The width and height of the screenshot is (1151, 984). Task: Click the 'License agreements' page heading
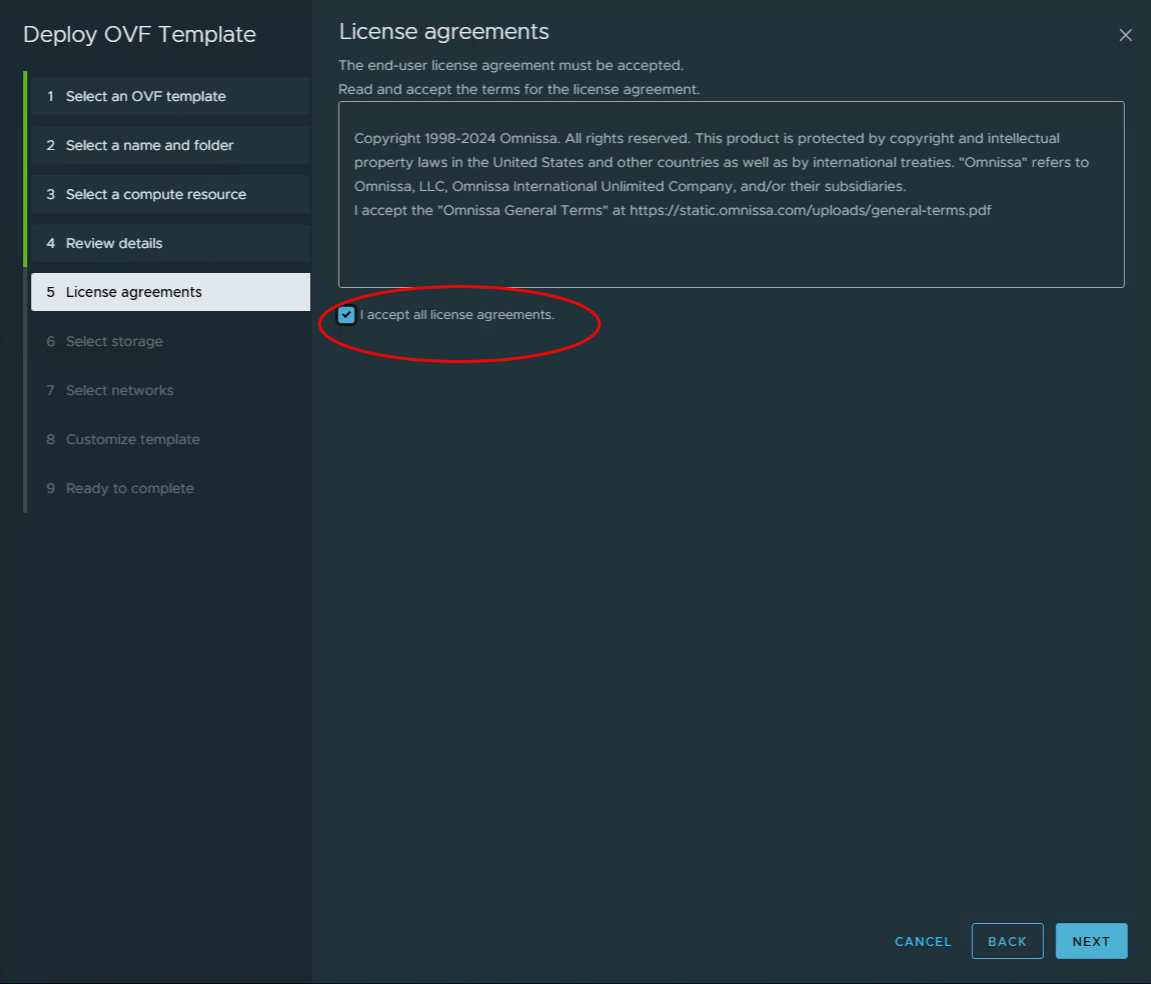[x=444, y=32]
